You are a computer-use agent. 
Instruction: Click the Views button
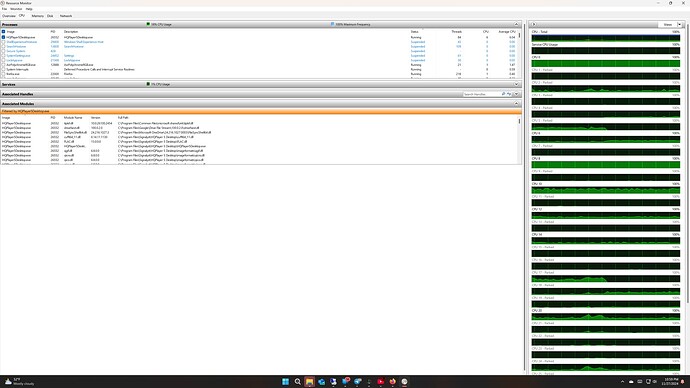[668, 25]
